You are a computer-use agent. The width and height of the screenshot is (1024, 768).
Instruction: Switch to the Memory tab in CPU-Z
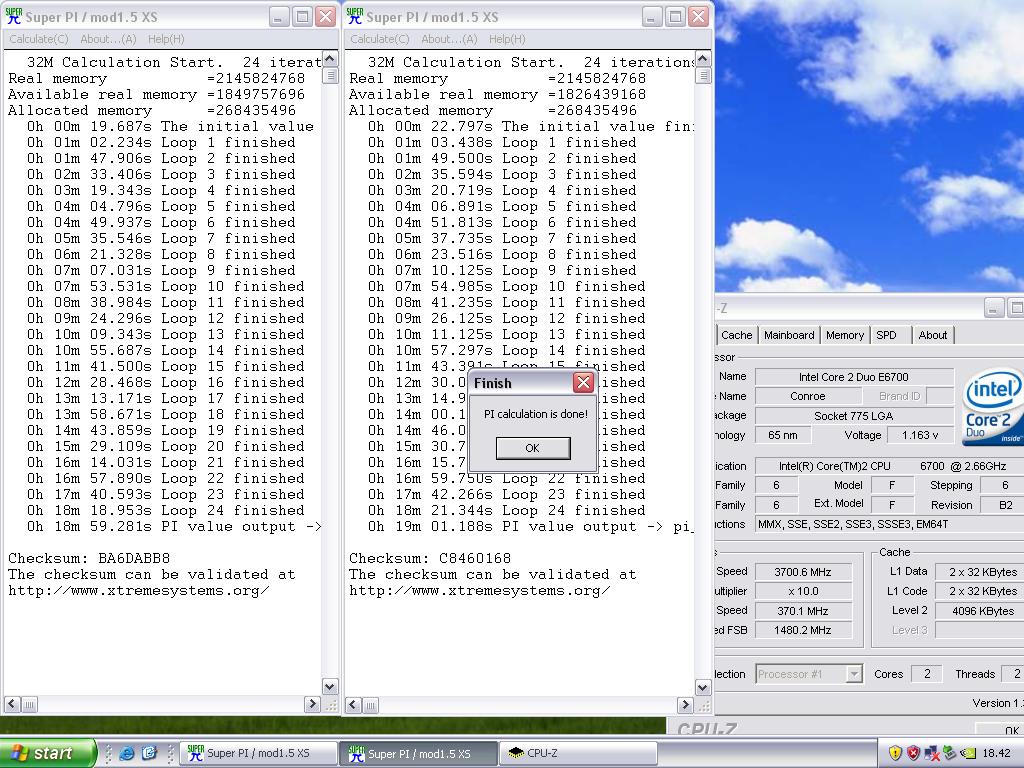pyautogui.click(x=844, y=335)
